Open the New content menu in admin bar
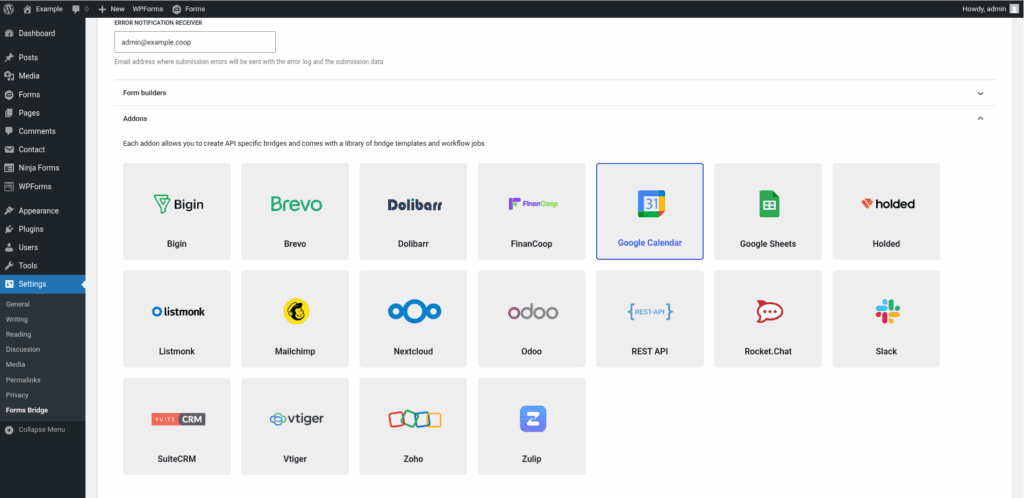1024x498 pixels. click(110, 8)
